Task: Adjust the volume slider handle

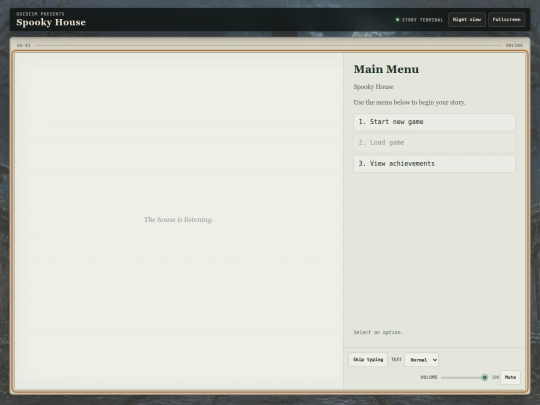Action: 484,377
